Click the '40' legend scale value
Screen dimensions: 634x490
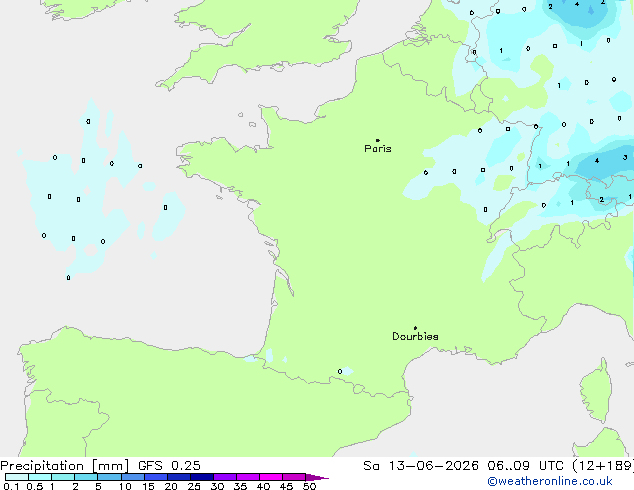[263, 486]
